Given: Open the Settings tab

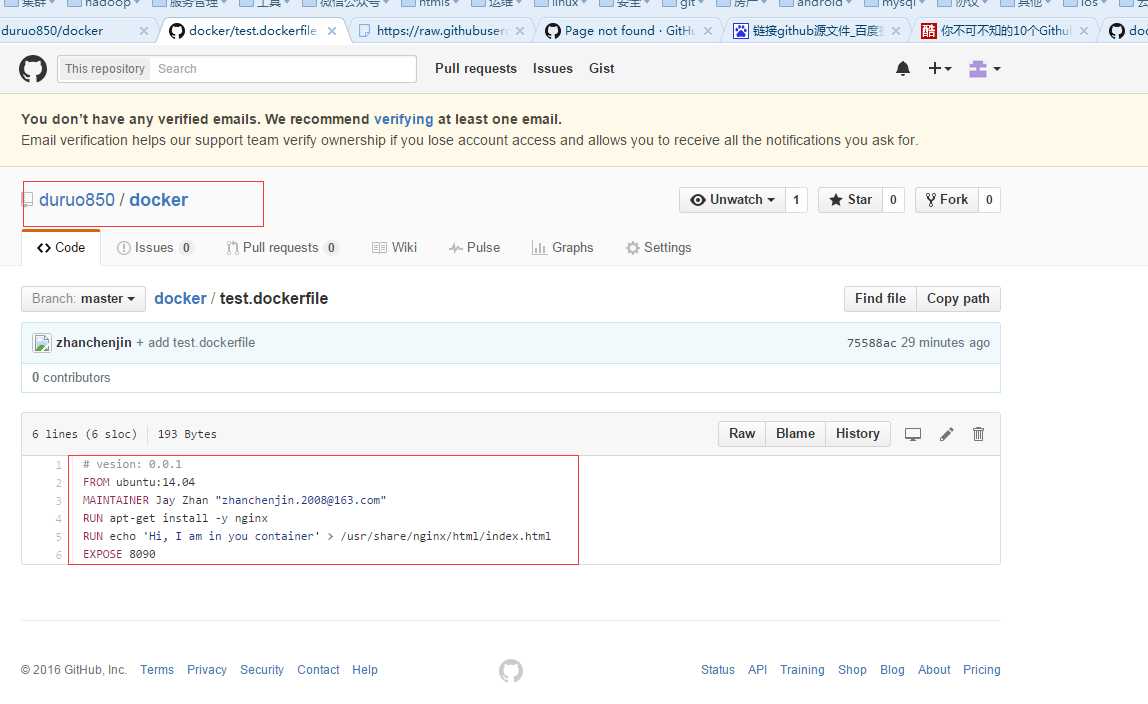Looking at the screenshot, I should 658,247.
